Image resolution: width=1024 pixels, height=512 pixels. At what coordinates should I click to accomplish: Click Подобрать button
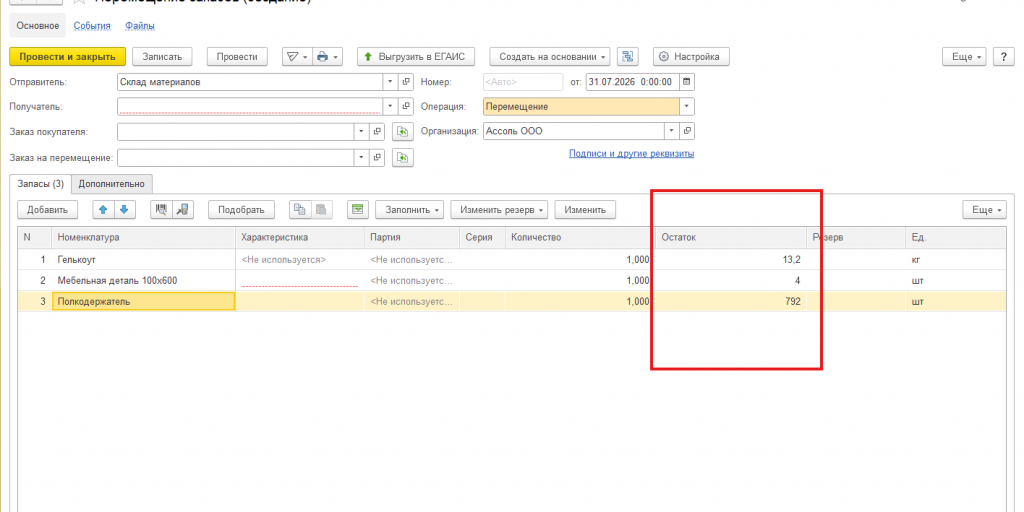coord(241,210)
